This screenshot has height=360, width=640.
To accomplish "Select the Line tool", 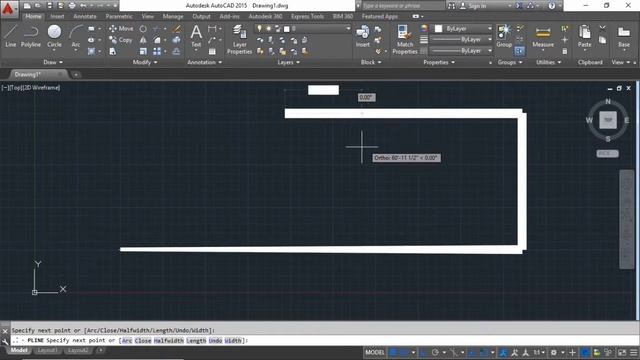I will pyautogui.click(x=11, y=36).
